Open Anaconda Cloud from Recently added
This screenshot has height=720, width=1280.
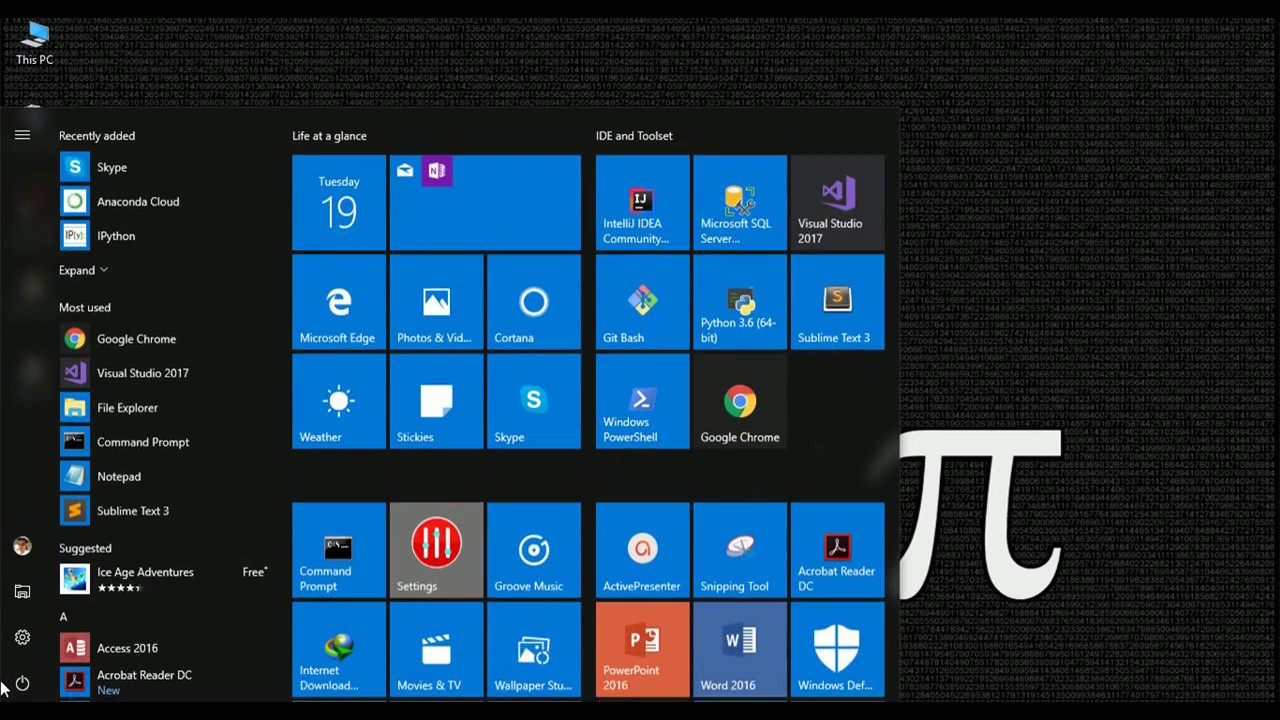pyautogui.click(x=164, y=201)
